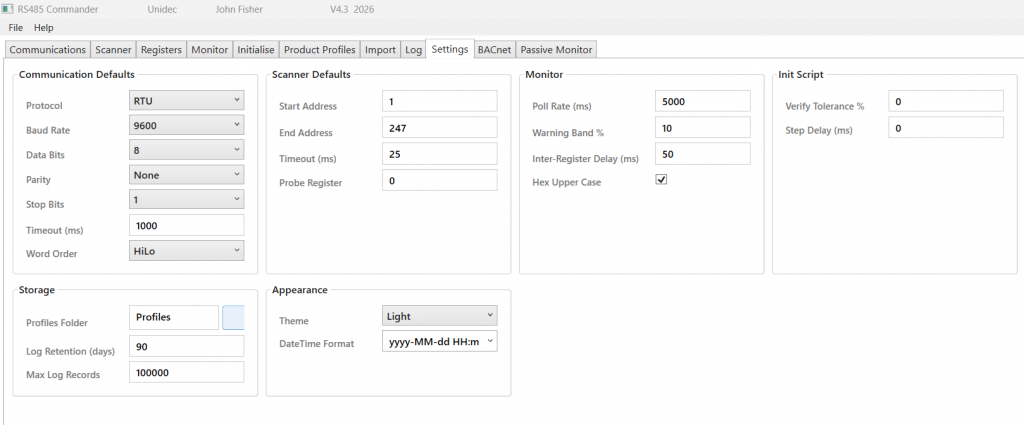Viewport: 1024px width, 425px height.
Task: Open the Stop Bits dropdown
Action: 187,200
